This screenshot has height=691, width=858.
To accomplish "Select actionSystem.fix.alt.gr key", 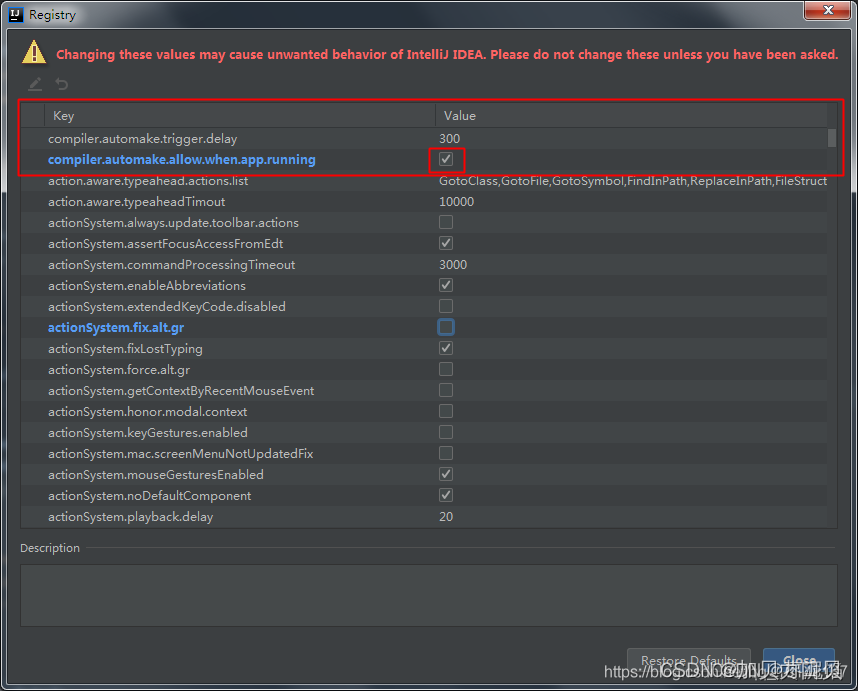I will pos(116,328).
